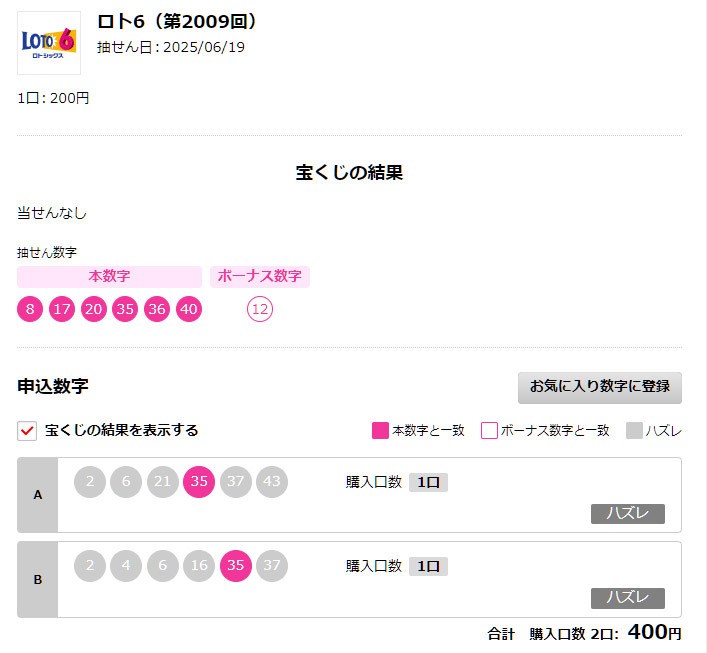Click the row A label tab
Screen dimensions: 707x653
(38, 495)
